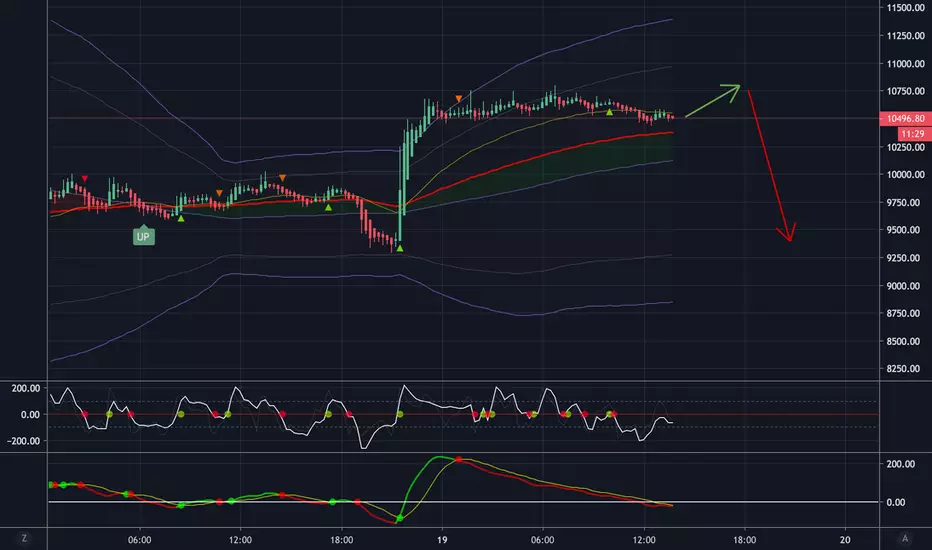
Task: Click the date label 19 on time axis
Action: [442, 540]
